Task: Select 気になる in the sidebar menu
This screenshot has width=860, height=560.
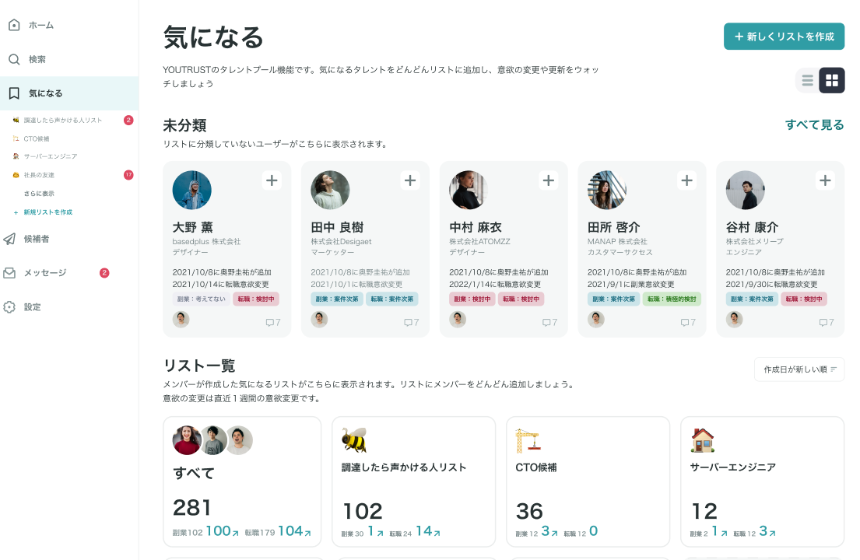Action: (45, 93)
